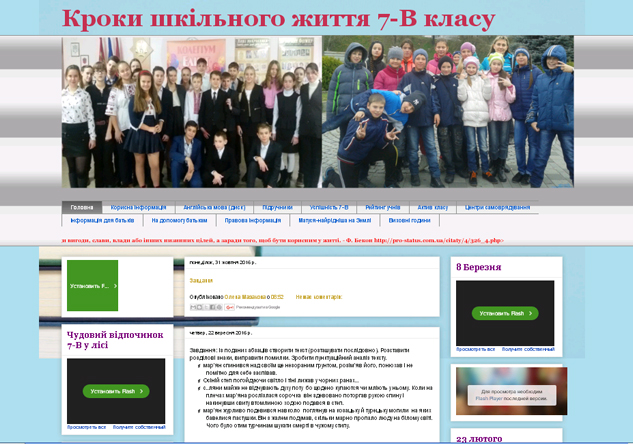
Task: Click green Flash install button under 8 Березня
Action: 504,314
